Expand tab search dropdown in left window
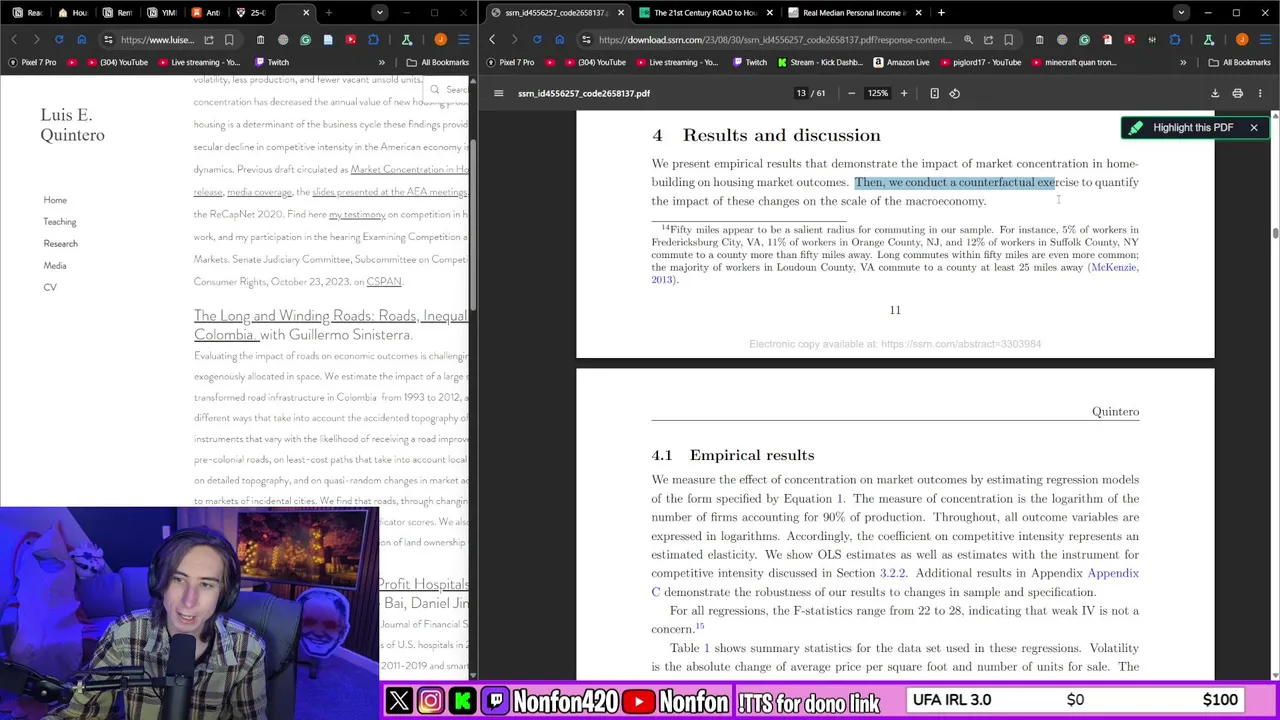 coord(379,13)
